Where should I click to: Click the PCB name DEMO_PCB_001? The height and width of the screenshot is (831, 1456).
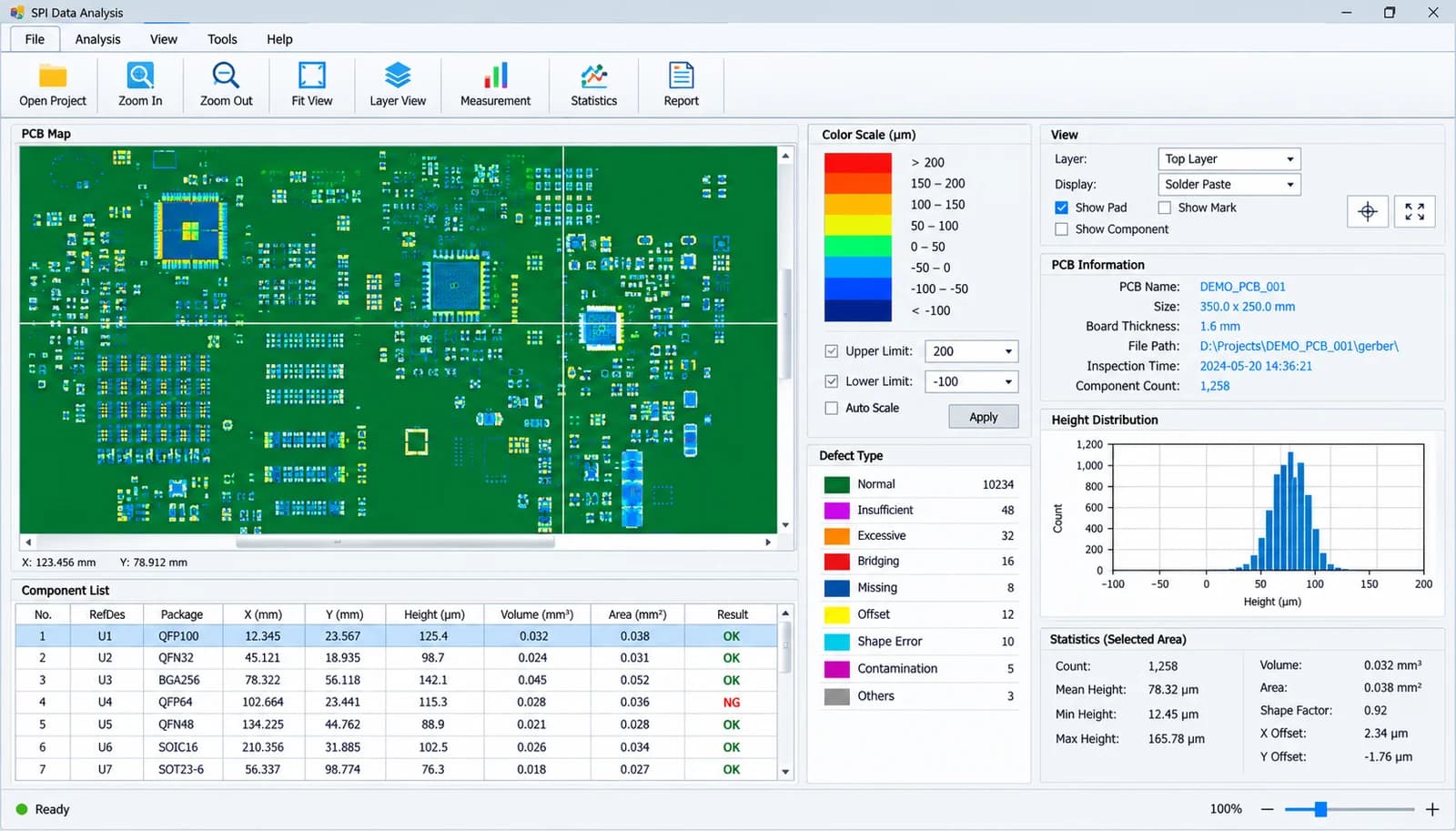[1242, 287]
